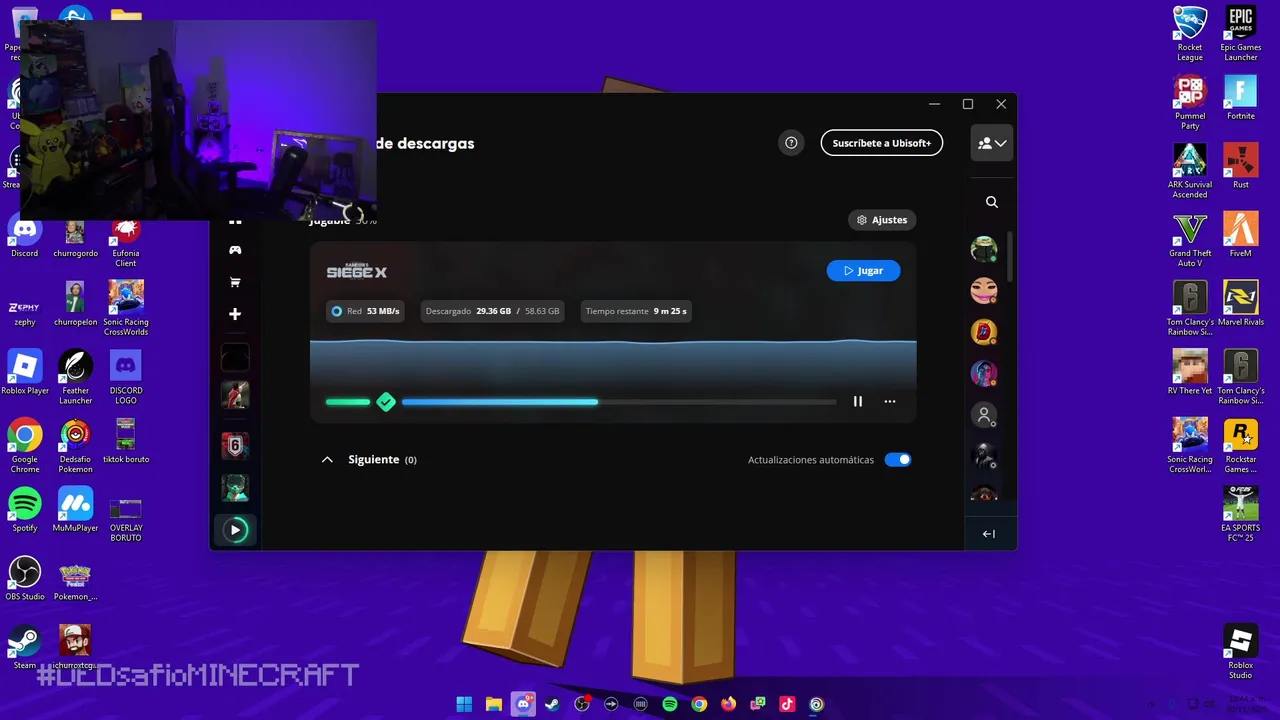Image resolution: width=1280 pixels, height=720 pixels.
Task: Open TikTok from the taskbar
Action: coord(787,704)
